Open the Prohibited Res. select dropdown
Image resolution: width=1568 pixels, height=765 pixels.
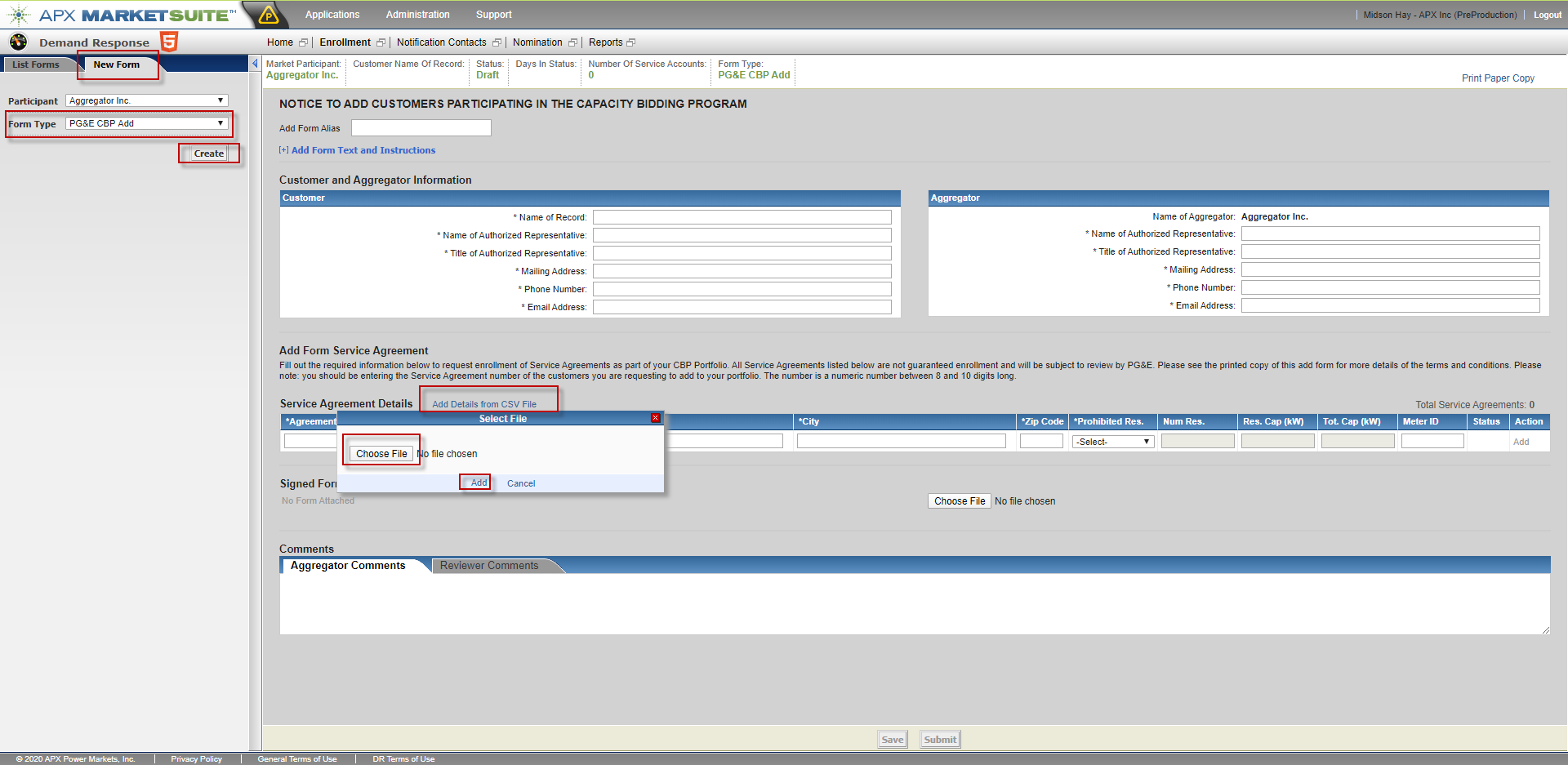click(1112, 442)
